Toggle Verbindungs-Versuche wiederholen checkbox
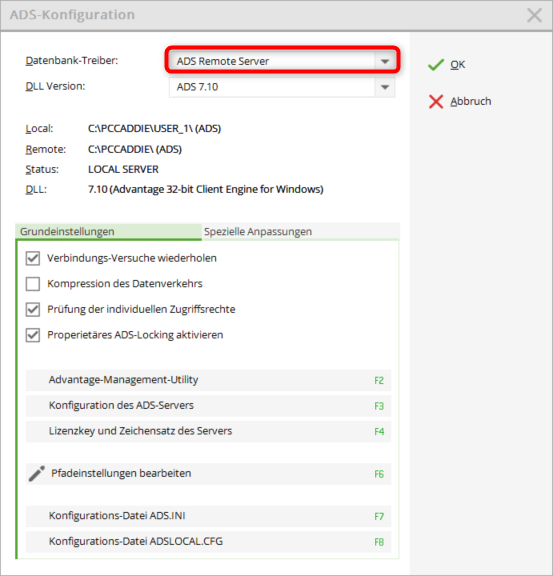 [33, 258]
